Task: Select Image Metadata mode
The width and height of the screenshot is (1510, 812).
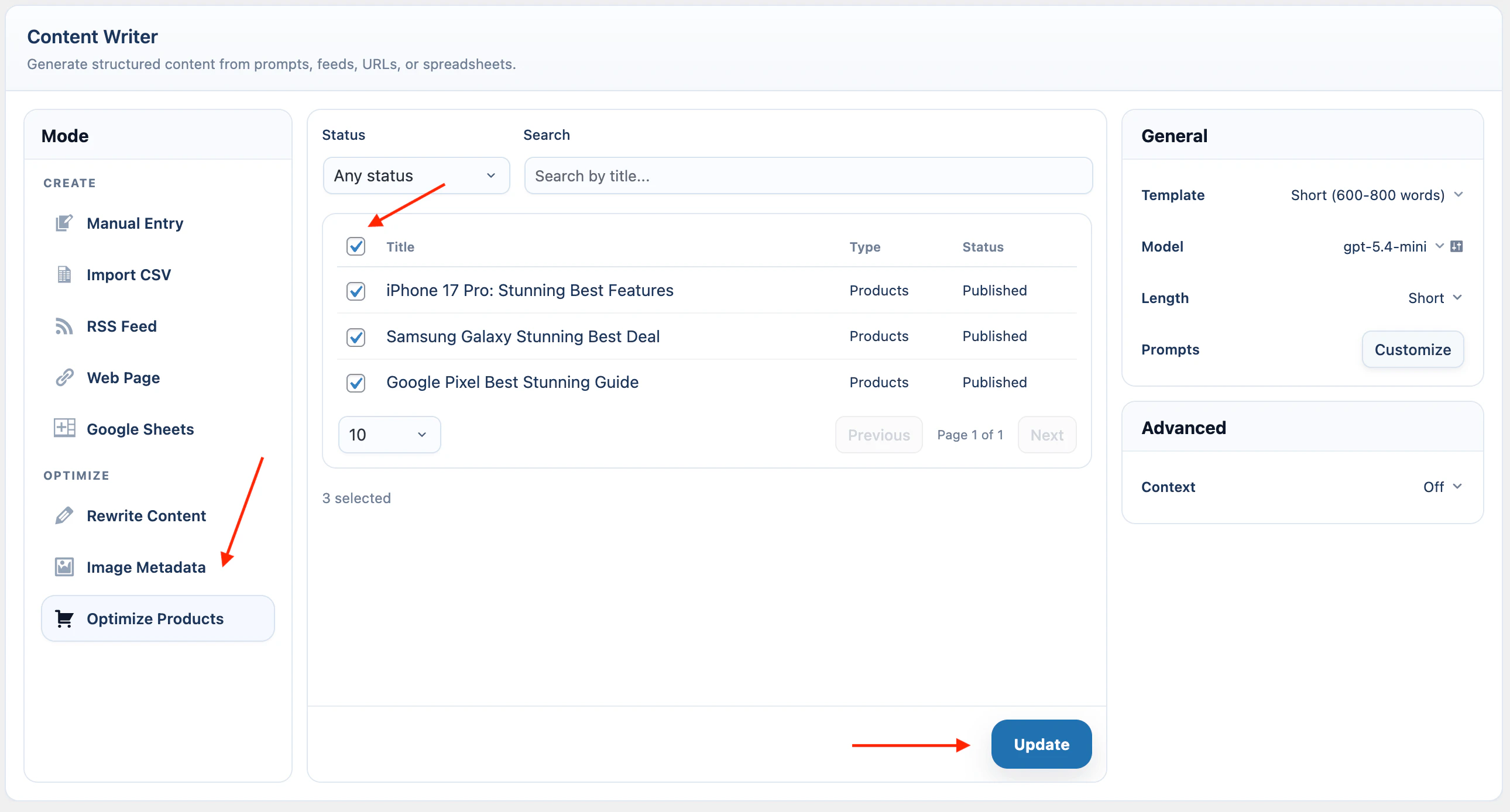Action: 157,567
